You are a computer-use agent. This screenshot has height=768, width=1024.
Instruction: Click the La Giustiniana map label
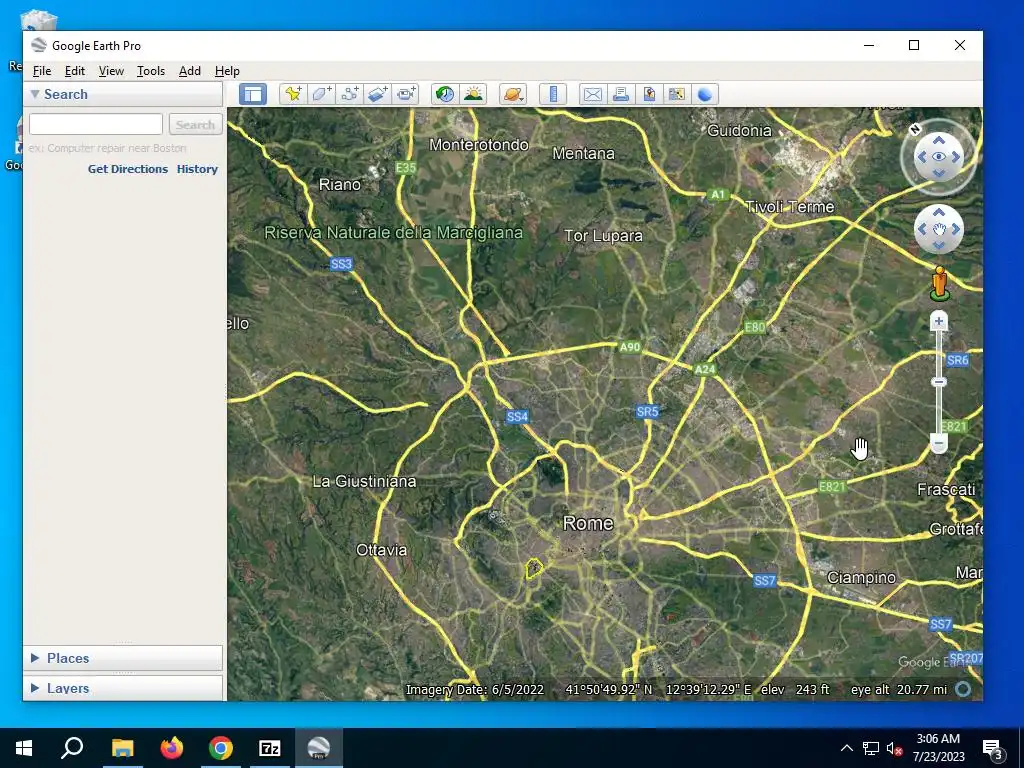click(364, 481)
